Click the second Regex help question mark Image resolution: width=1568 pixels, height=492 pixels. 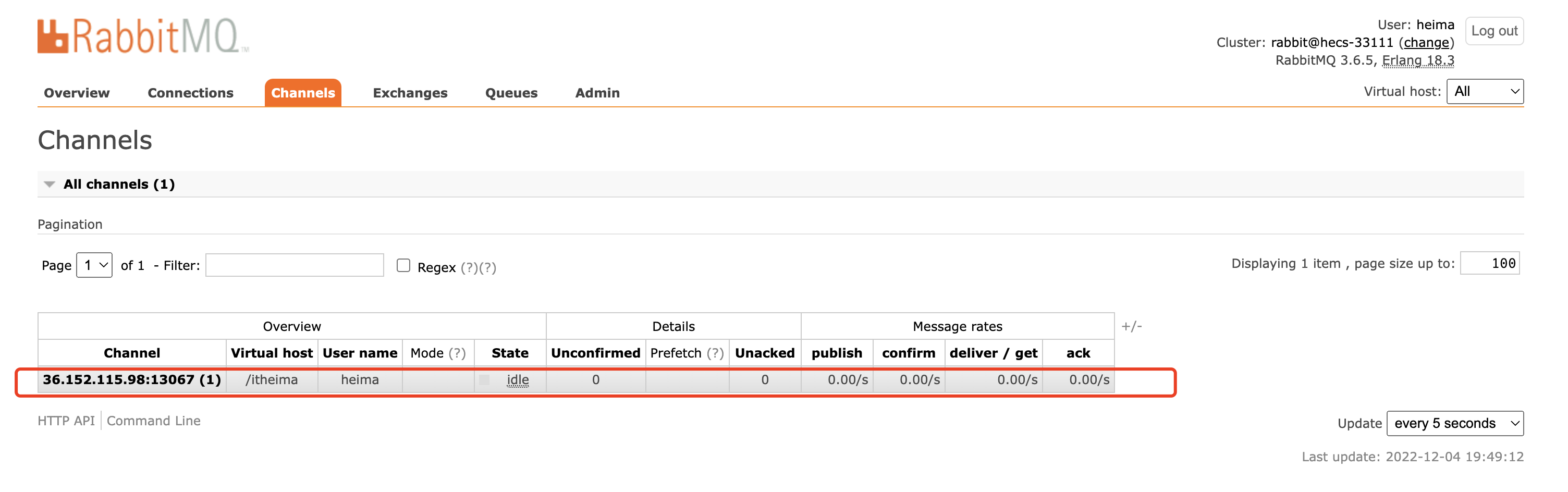point(487,268)
